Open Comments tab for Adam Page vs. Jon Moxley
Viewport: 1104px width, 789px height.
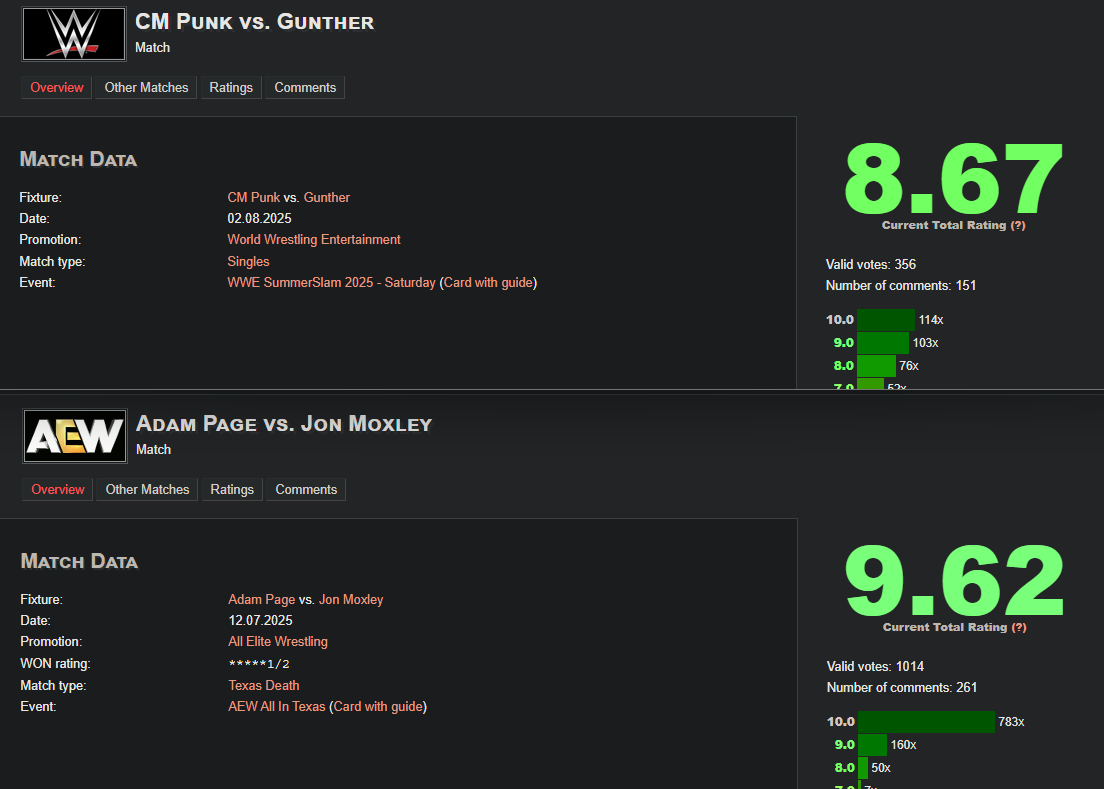306,490
